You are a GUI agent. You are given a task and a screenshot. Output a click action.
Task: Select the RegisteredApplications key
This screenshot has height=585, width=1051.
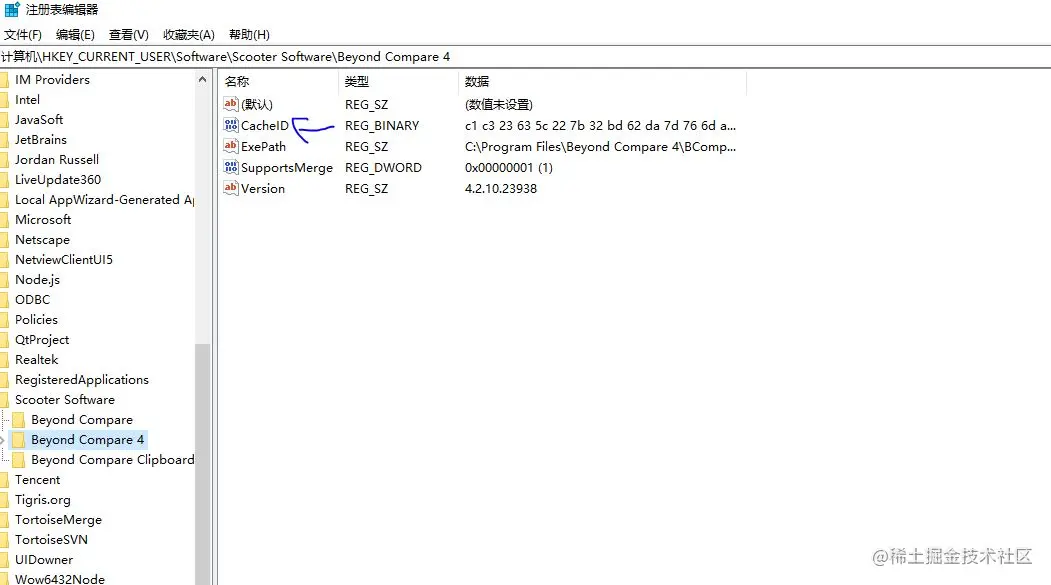click(82, 380)
